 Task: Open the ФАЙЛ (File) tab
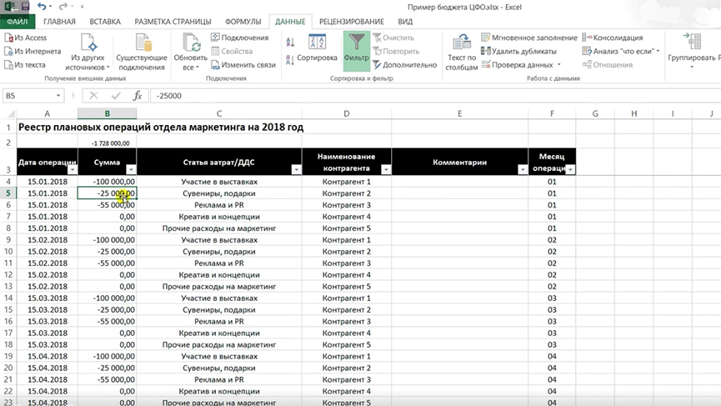(x=17, y=22)
